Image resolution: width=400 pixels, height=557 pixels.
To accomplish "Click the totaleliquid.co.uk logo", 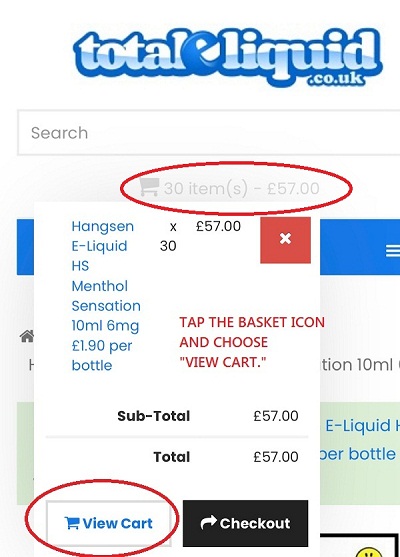I will pos(228,57).
